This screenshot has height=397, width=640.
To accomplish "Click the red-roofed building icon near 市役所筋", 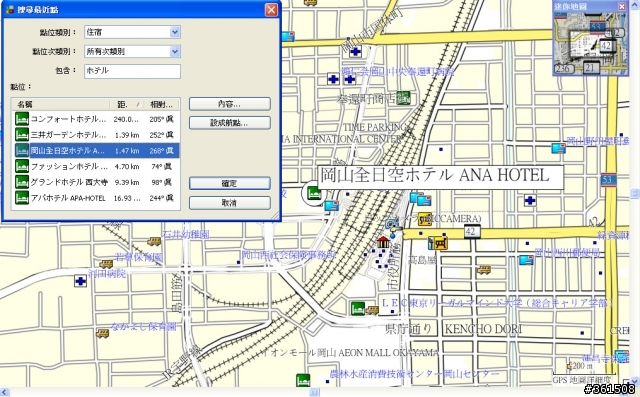I will [383, 242].
